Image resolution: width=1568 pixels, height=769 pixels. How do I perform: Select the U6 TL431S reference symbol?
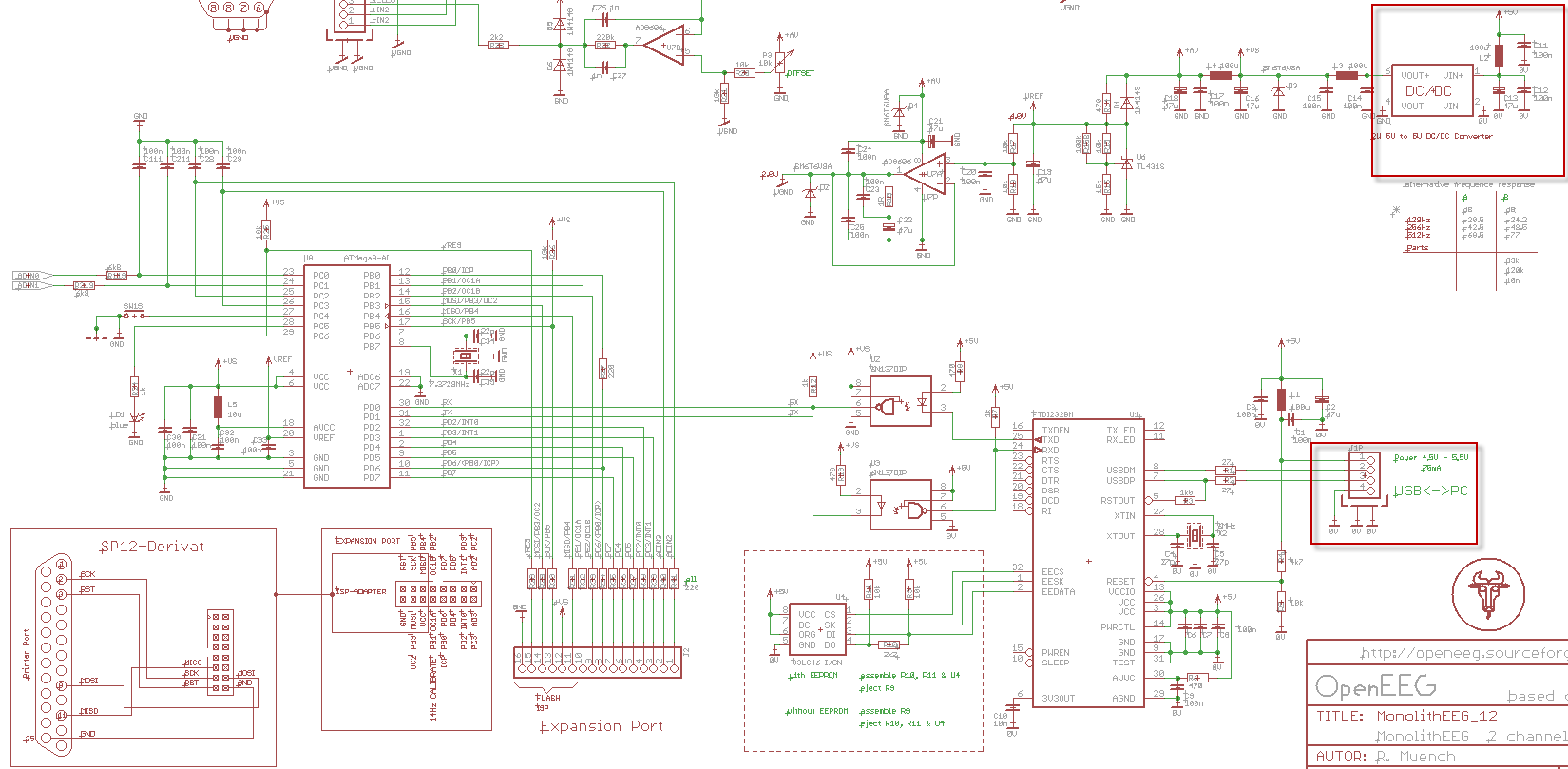point(1127,162)
